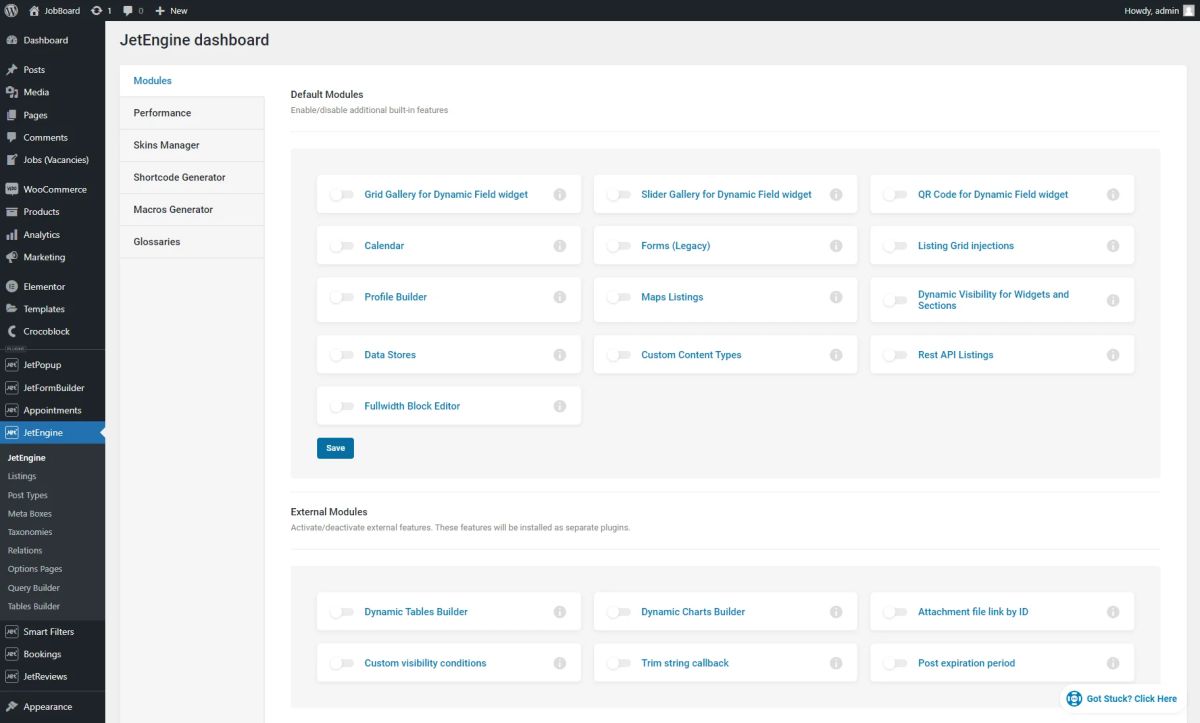The width and height of the screenshot is (1200, 723).
Task: Show info for Grid Gallery module
Action: coord(560,194)
